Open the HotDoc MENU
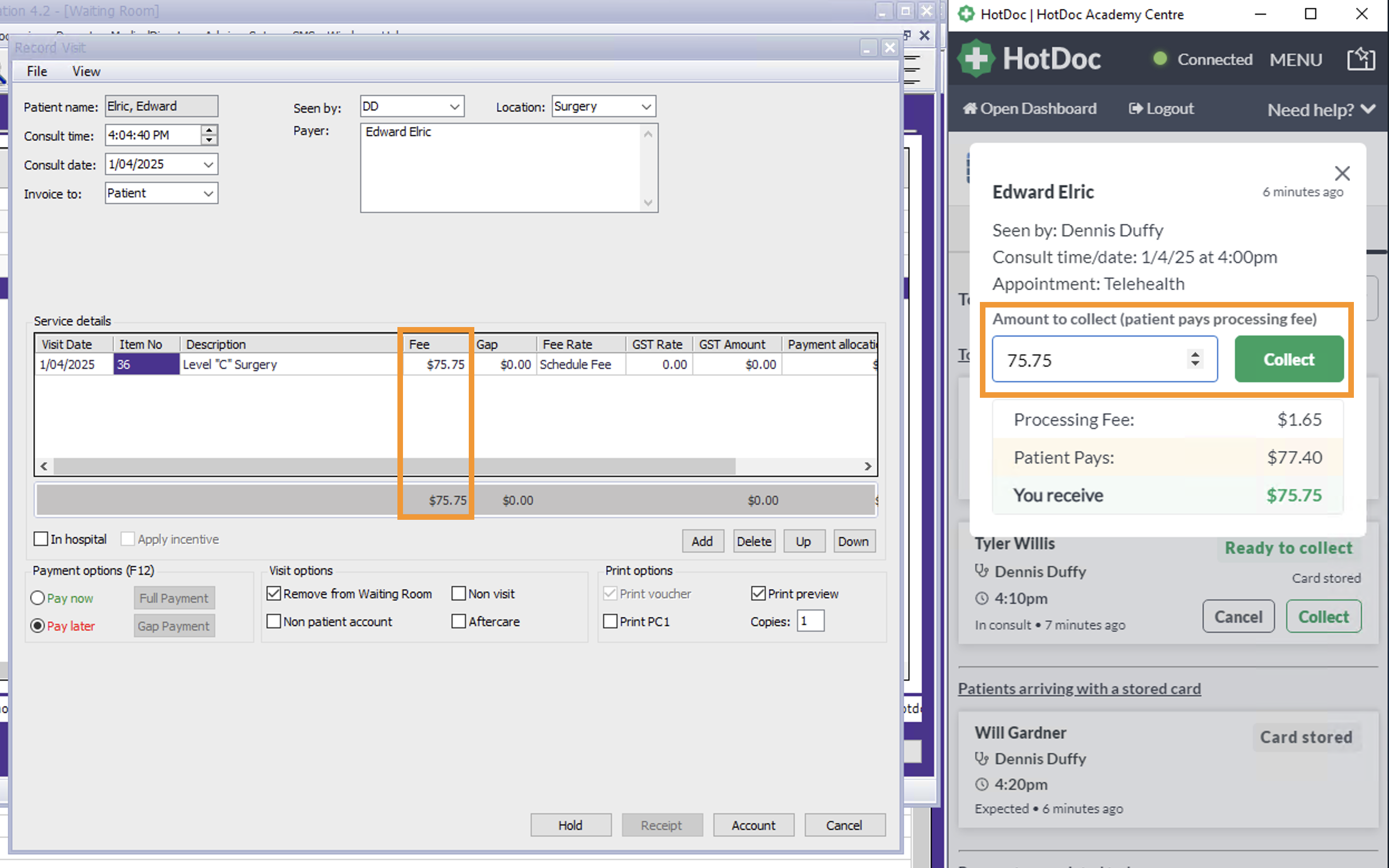1389x868 pixels. coord(1295,60)
